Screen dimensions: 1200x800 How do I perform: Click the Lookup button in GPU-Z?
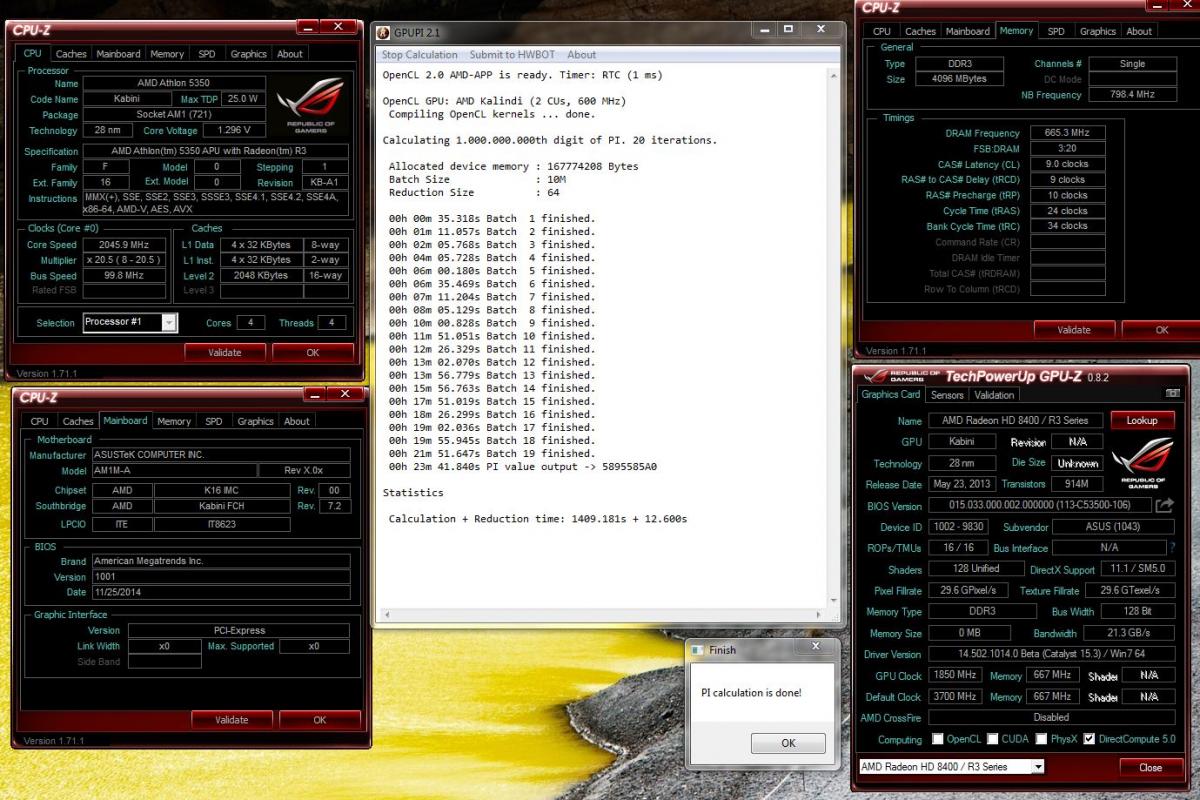click(1142, 420)
